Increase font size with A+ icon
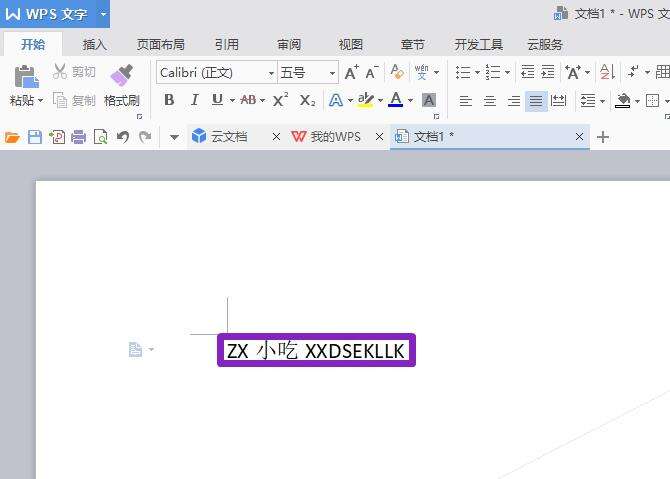Screen dimensions: 670x479 tap(352, 72)
